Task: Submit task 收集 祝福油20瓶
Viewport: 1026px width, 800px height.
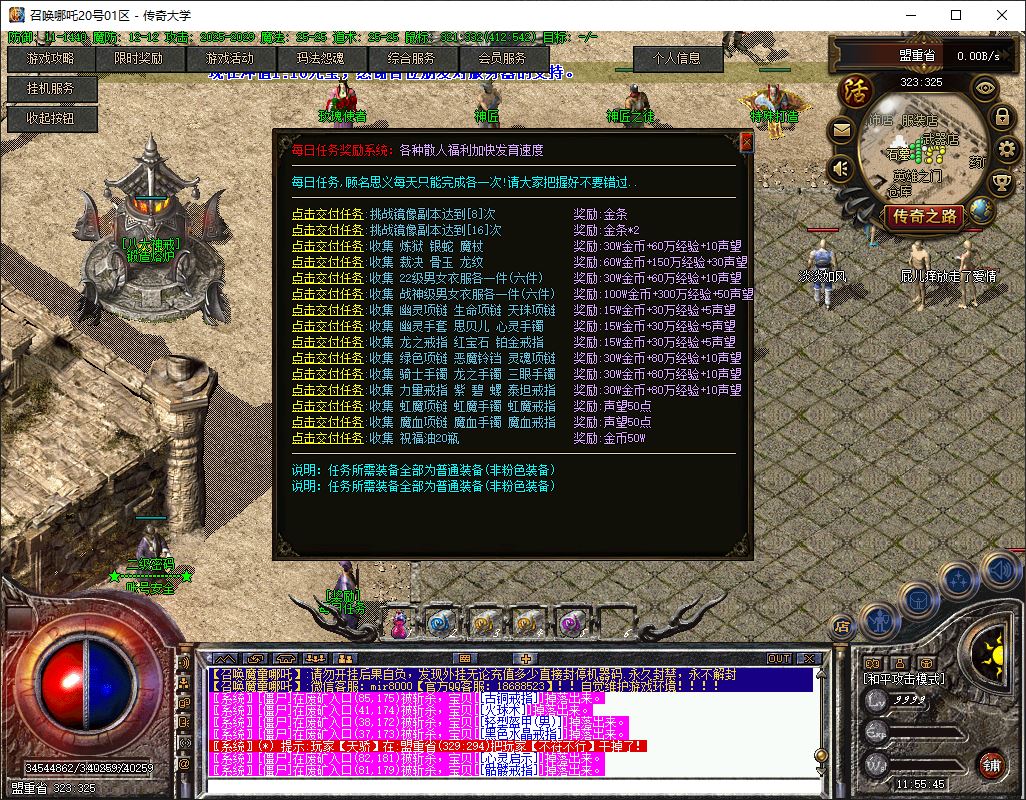Action: [x=327, y=438]
